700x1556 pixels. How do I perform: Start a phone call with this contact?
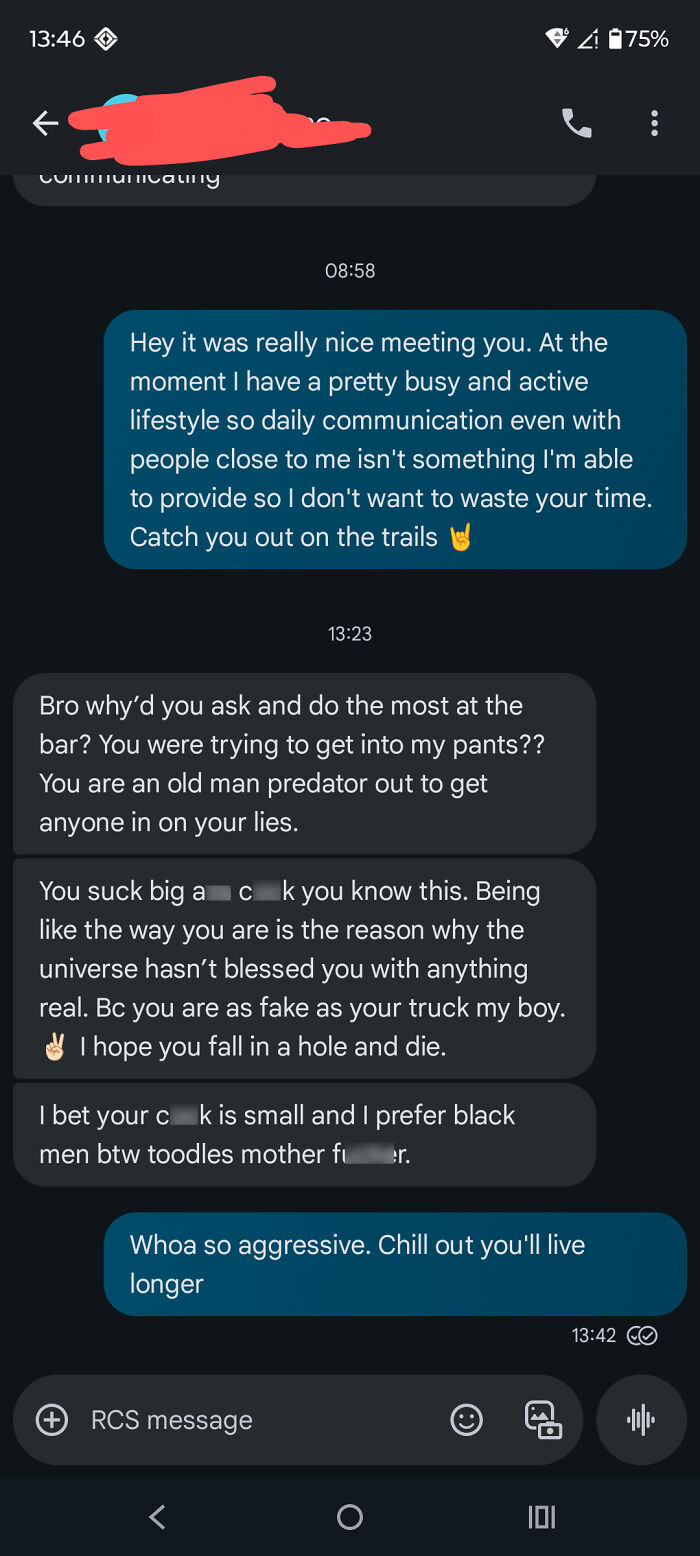click(x=575, y=122)
